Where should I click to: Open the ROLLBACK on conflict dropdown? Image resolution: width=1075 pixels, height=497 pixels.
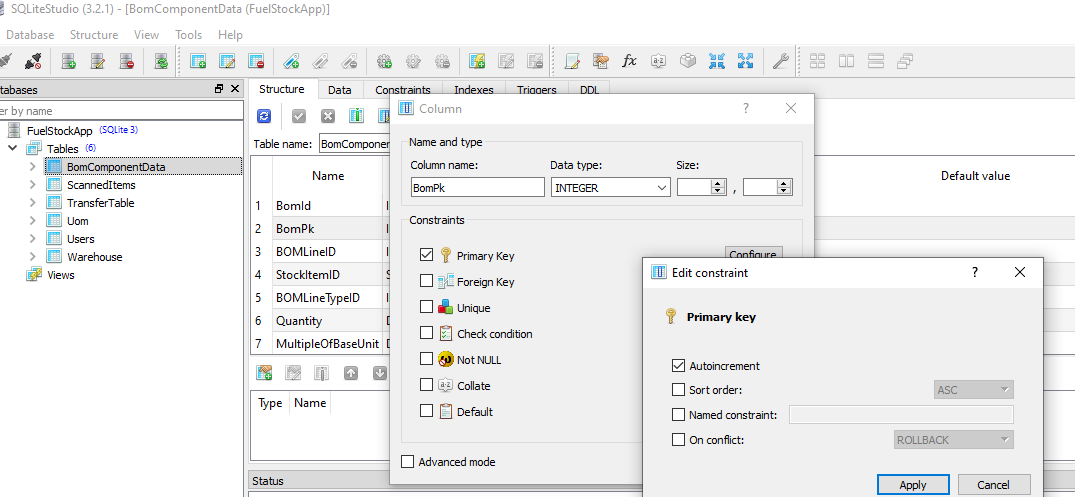954,439
